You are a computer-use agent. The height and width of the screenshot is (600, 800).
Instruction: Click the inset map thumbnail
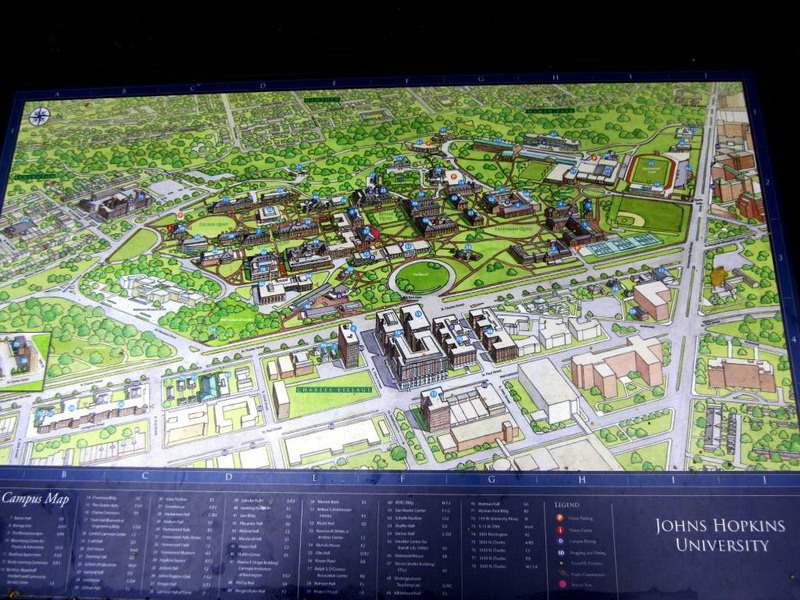26,361
